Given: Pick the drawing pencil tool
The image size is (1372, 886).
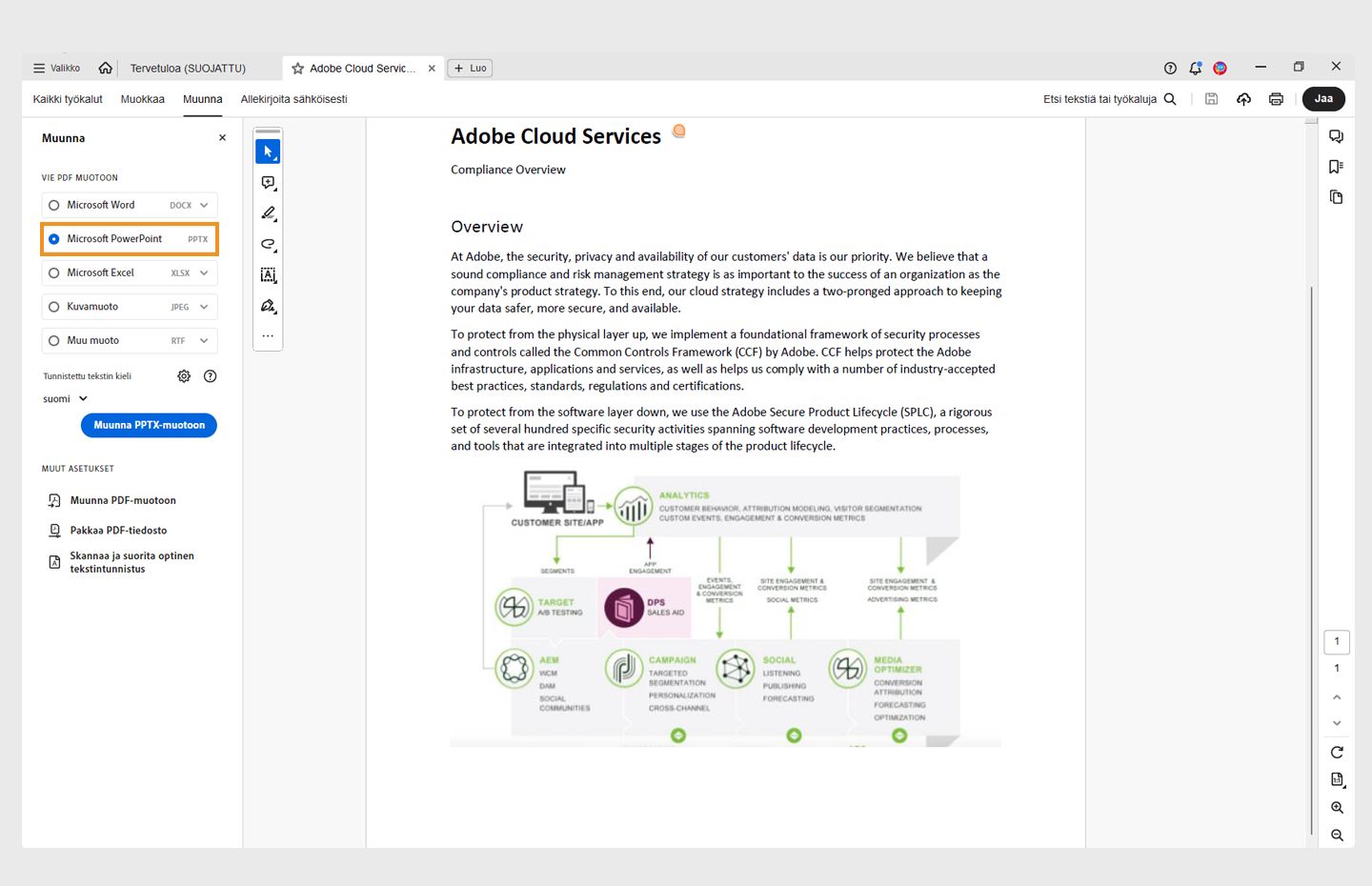Looking at the screenshot, I should click(268, 212).
